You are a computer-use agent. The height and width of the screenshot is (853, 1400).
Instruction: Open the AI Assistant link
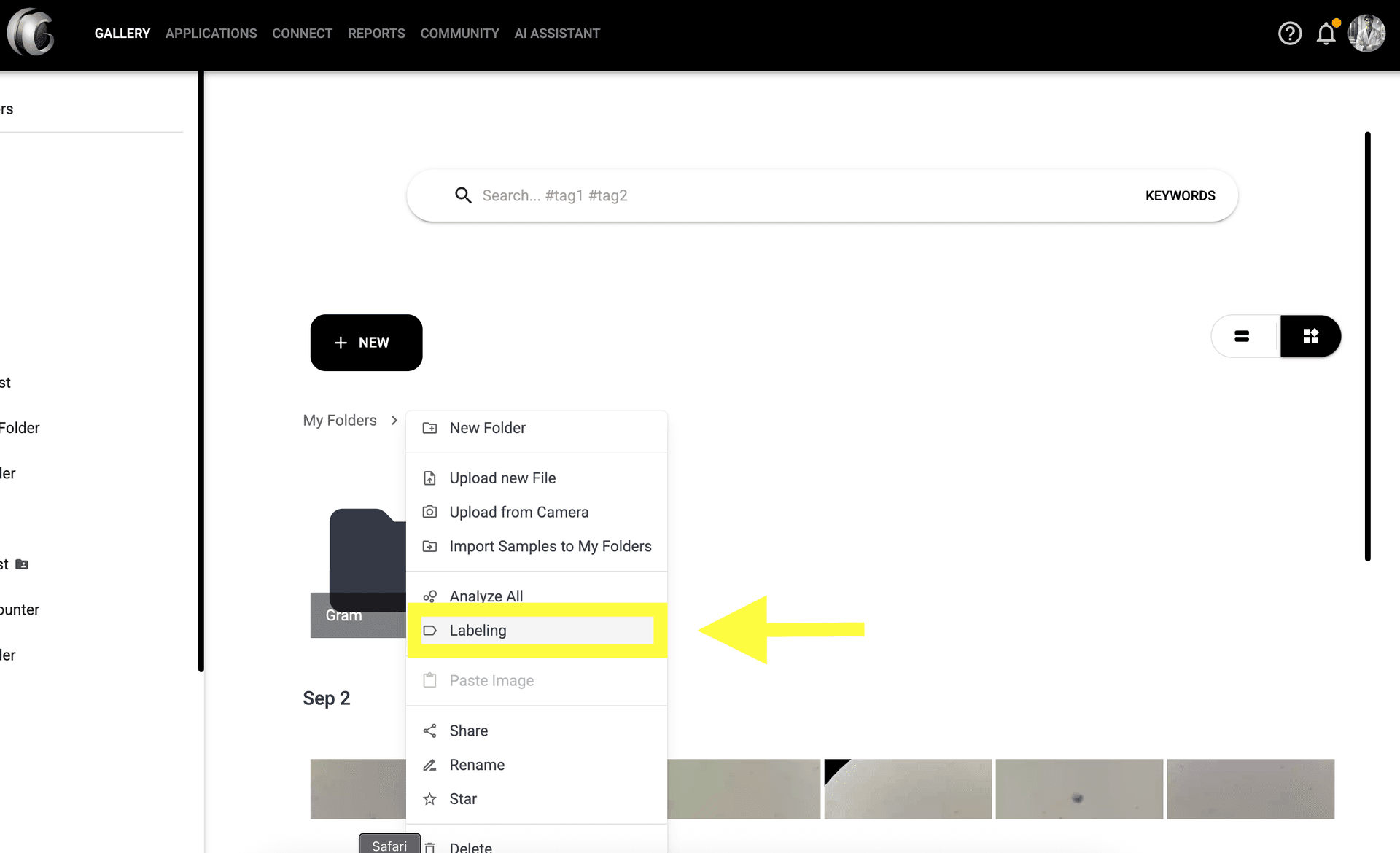coord(557,34)
